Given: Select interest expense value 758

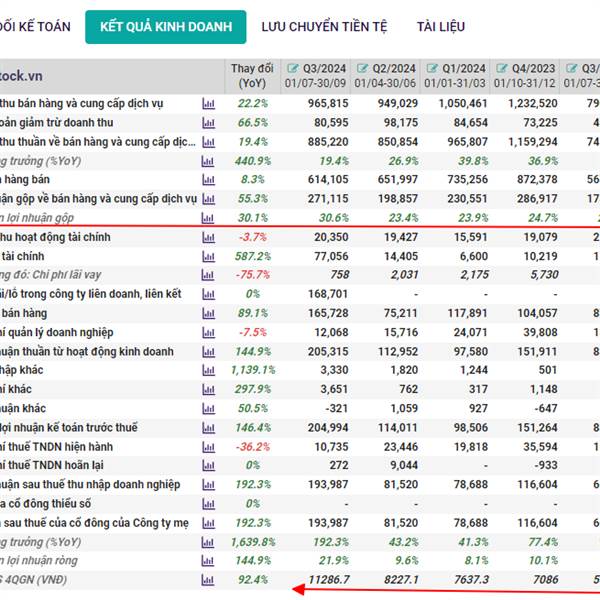Looking at the screenshot, I should 340,275.
